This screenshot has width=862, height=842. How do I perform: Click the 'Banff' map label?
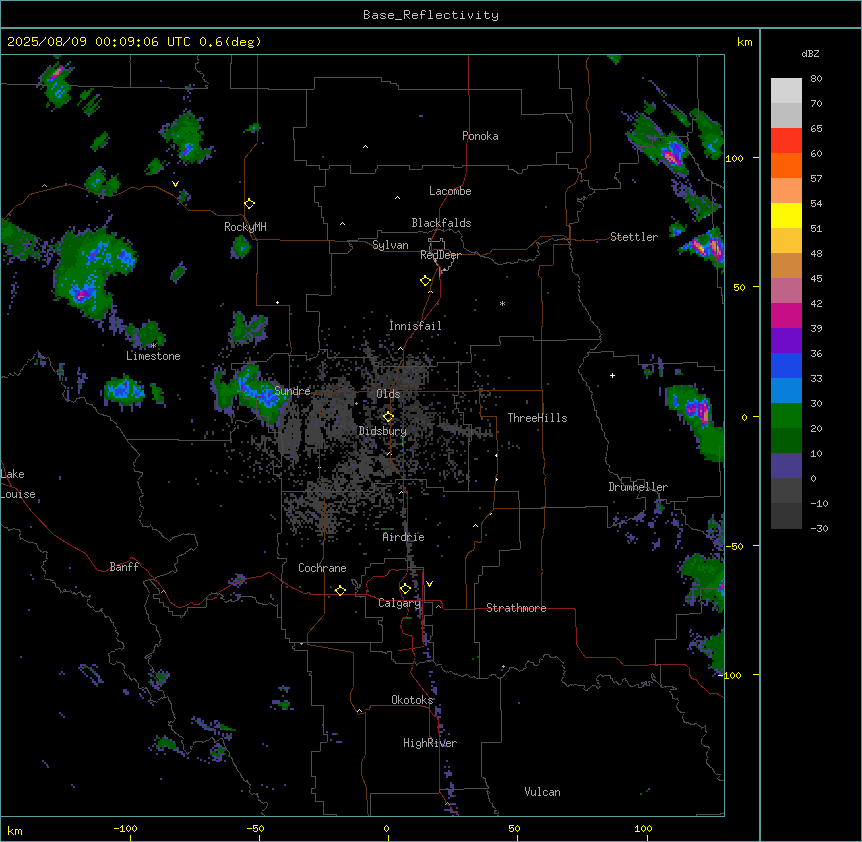point(124,567)
